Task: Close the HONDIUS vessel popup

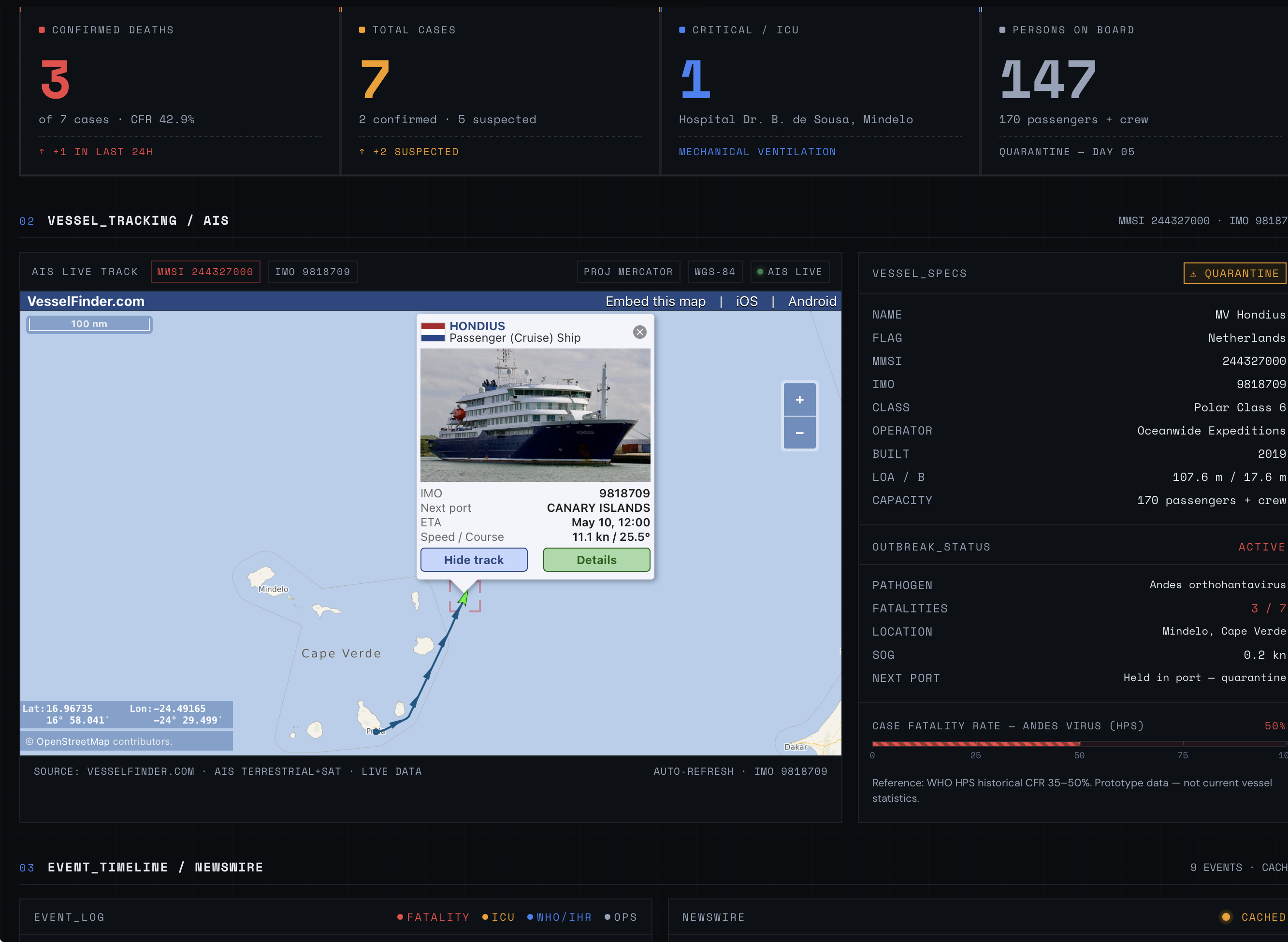Action: tap(640, 332)
